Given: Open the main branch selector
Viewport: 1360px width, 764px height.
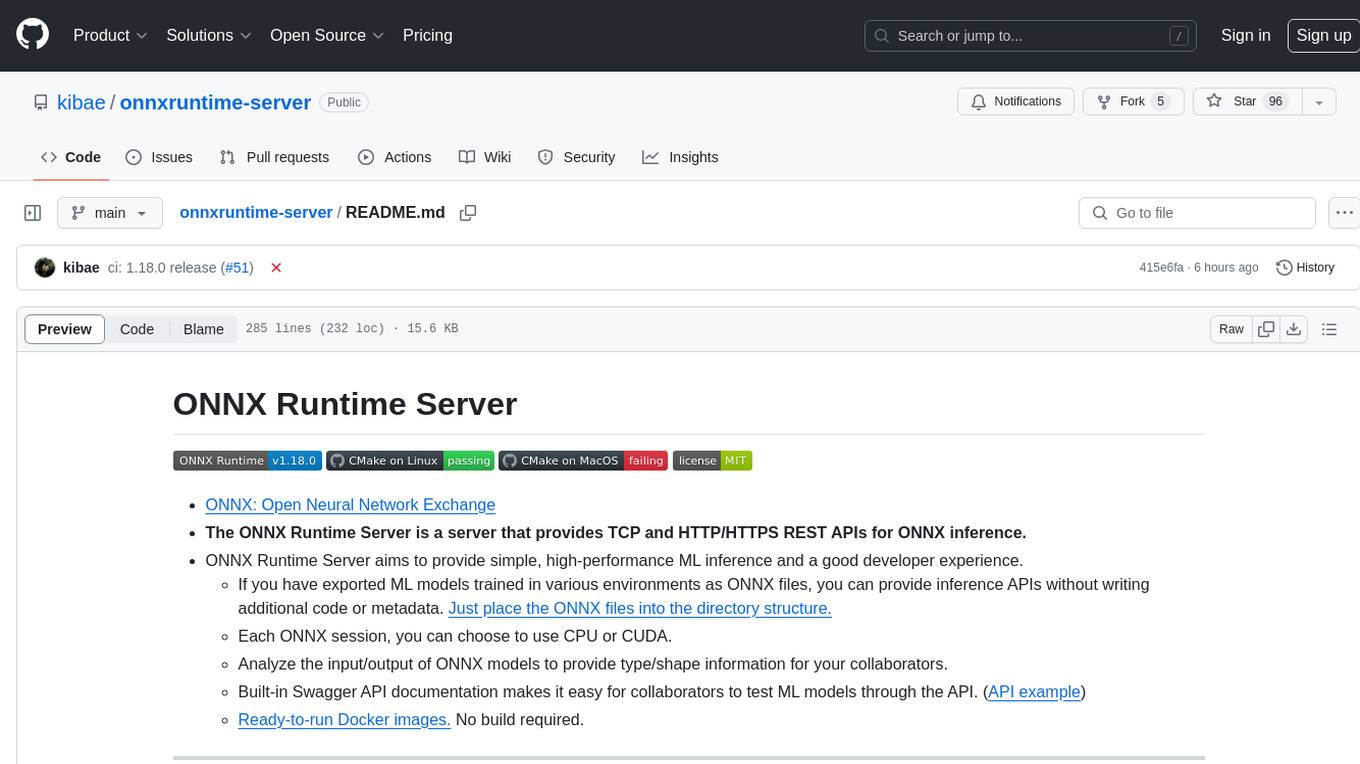Looking at the screenshot, I should (110, 213).
